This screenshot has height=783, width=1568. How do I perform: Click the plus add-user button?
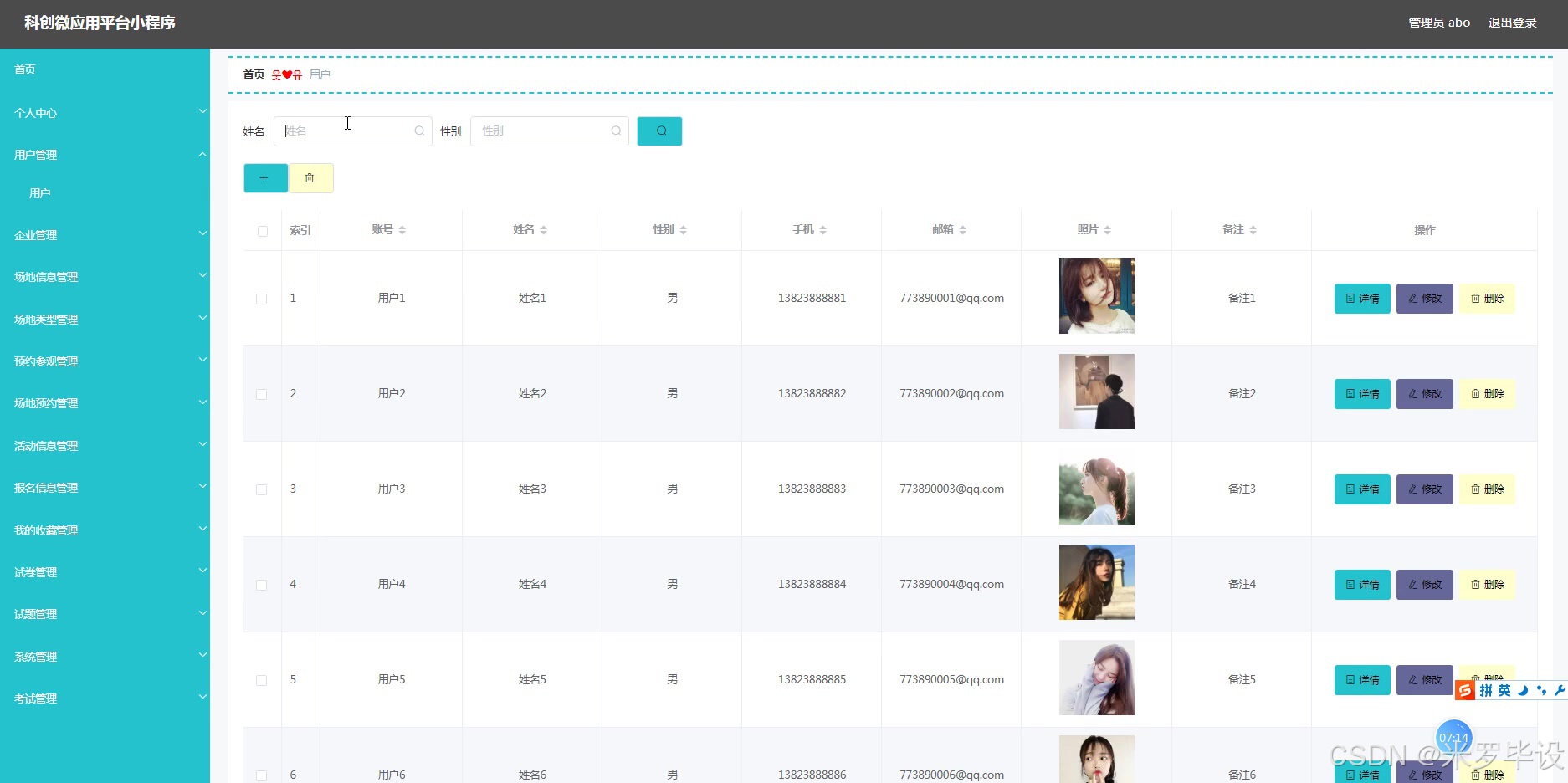(265, 178)
